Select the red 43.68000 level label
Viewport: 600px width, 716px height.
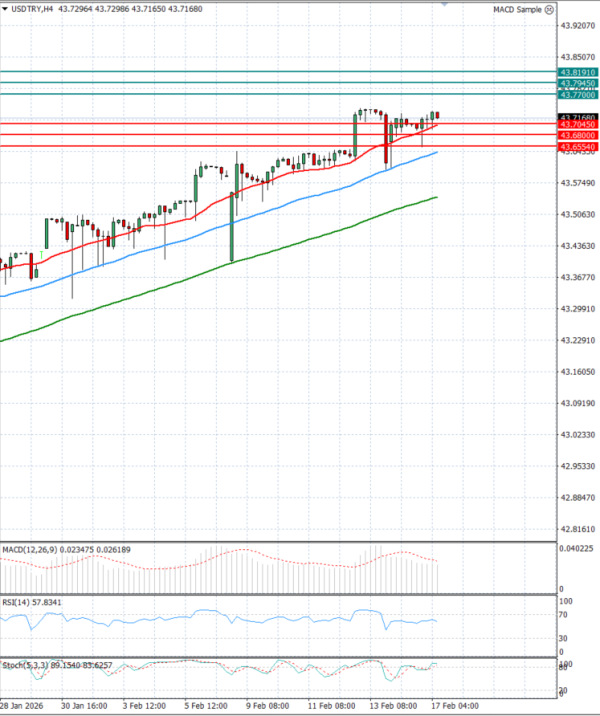(578, 135)
